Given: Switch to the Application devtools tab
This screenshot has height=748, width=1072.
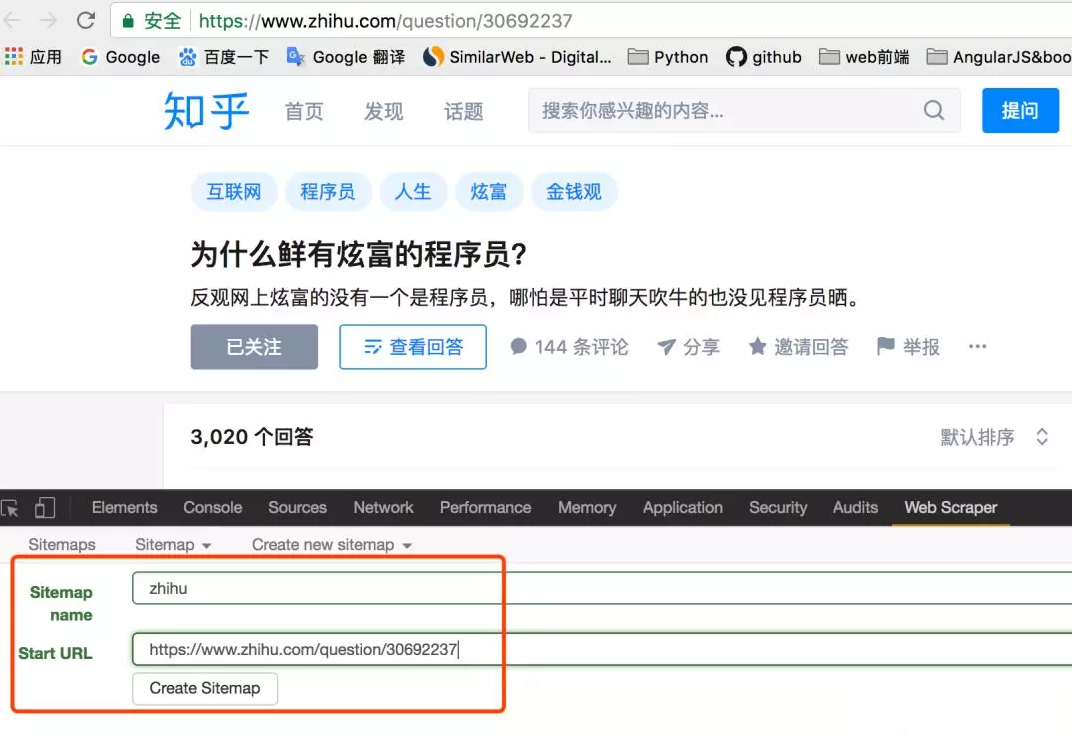Looking at the screenshot, I should tap(683, 507).
